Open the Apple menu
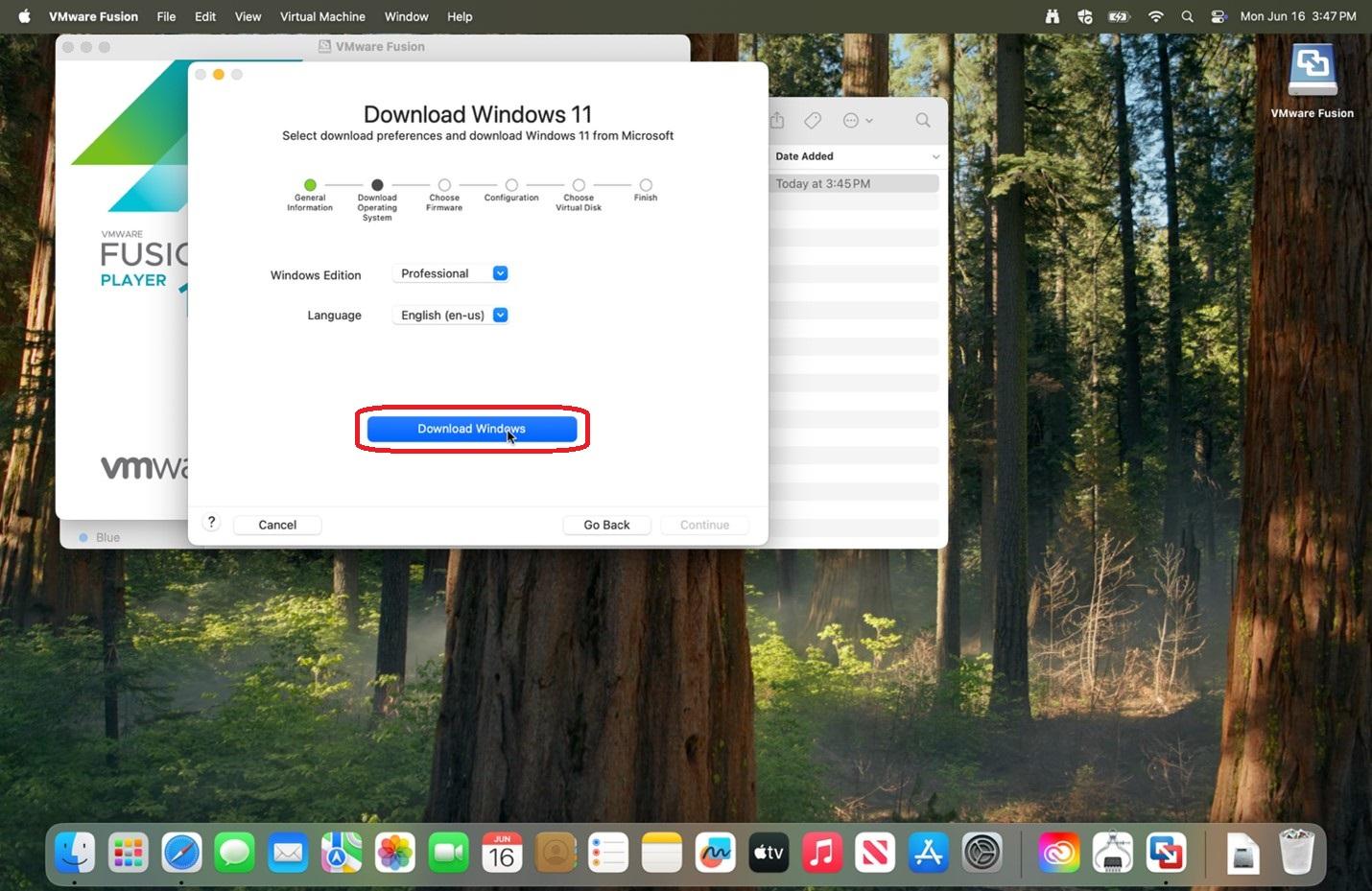The height and width of the screenshot is (891, 1372). pos(24,16)
